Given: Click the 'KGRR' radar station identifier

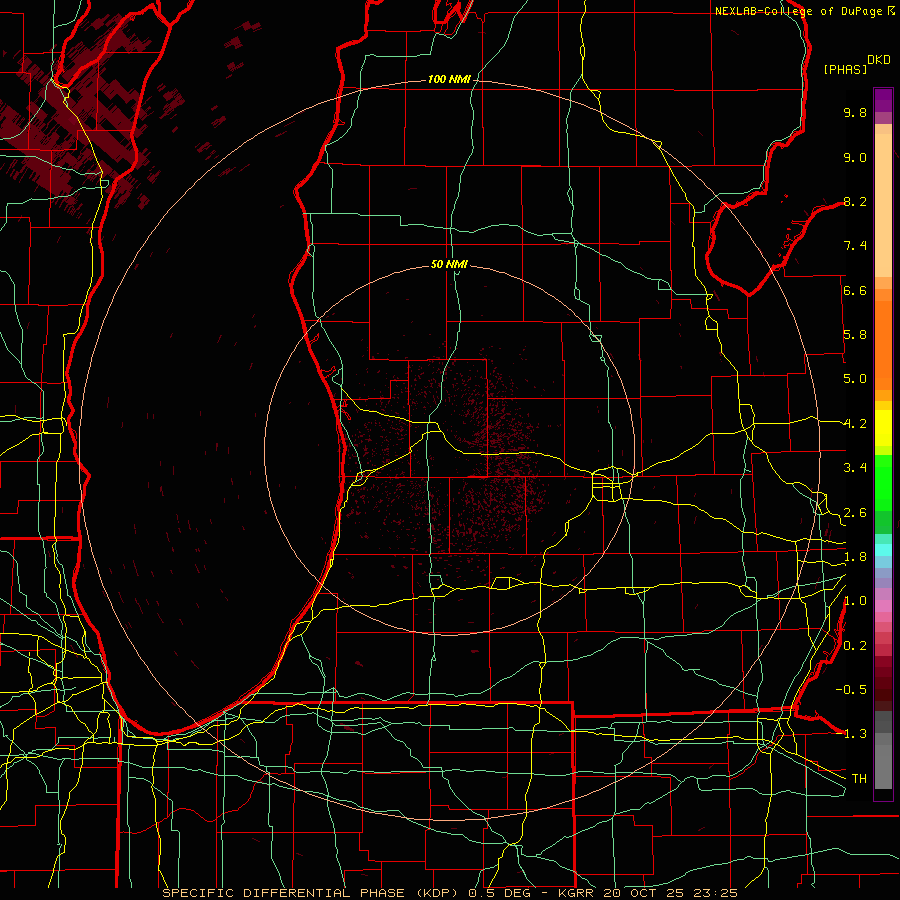Looking at the screenshot, I should tap(578, 893).
